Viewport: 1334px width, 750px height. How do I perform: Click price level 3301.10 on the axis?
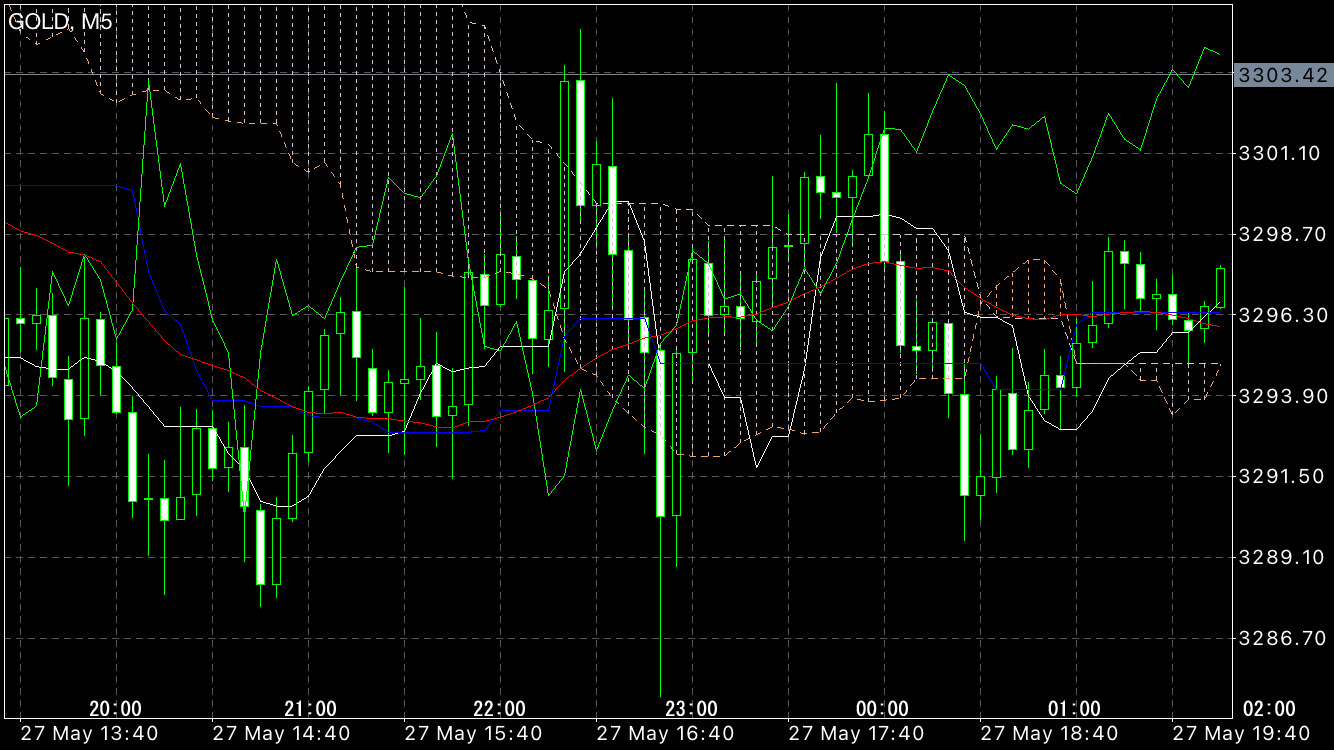tap(1282, 153)
